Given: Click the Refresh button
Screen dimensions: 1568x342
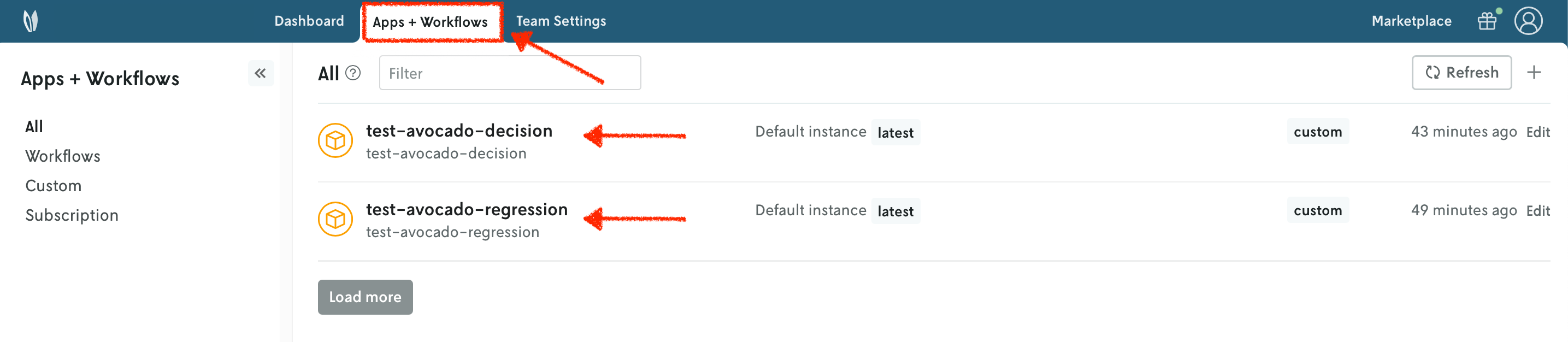Looking at the screenshot, I should (x=1461, y=73).
